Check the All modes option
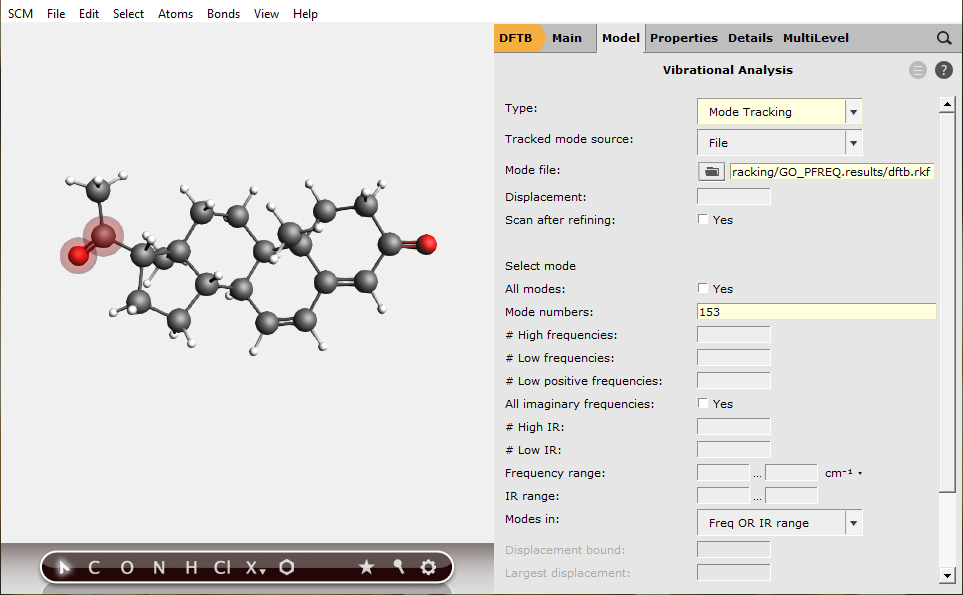This screenshot has height=595, width=963. click(702, 288)
